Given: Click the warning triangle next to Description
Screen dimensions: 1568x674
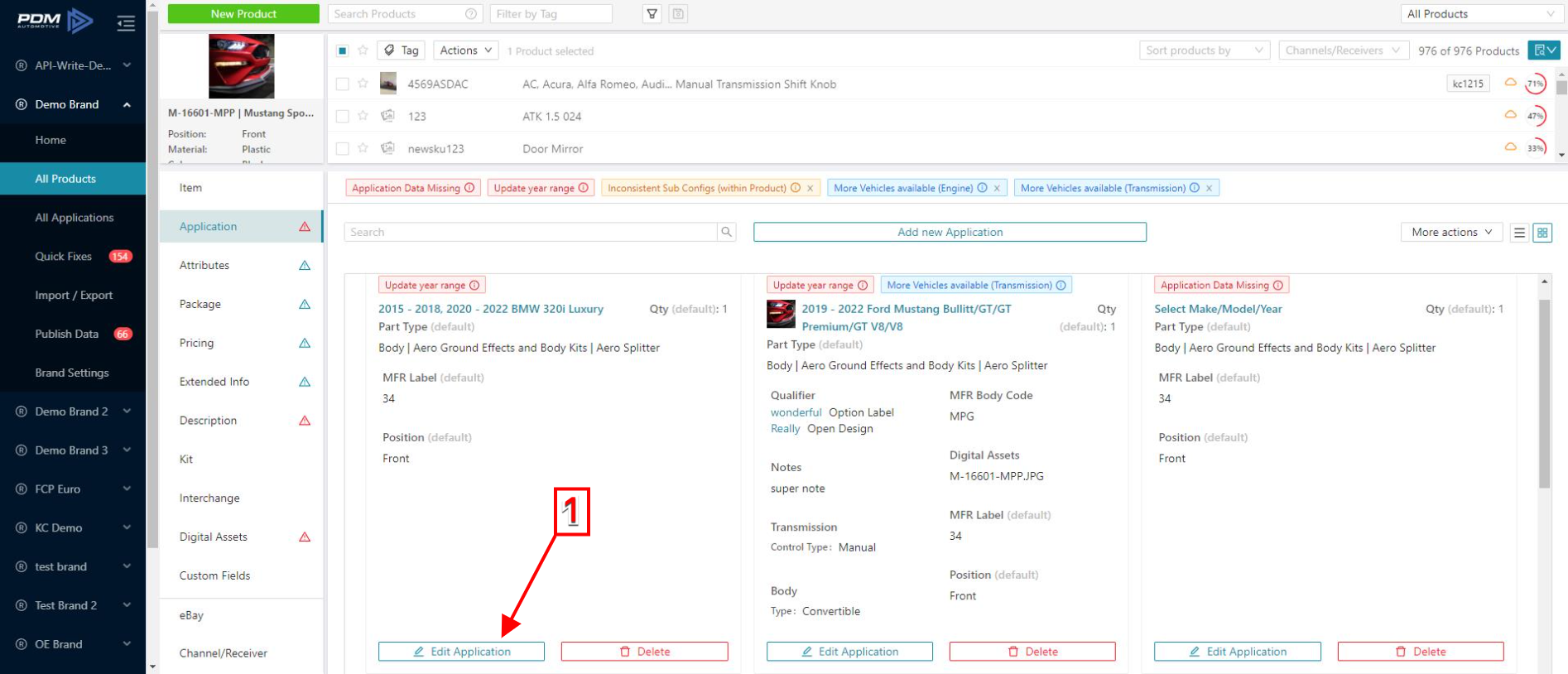Looking at the screenshot, I should (x=305, y=421).
